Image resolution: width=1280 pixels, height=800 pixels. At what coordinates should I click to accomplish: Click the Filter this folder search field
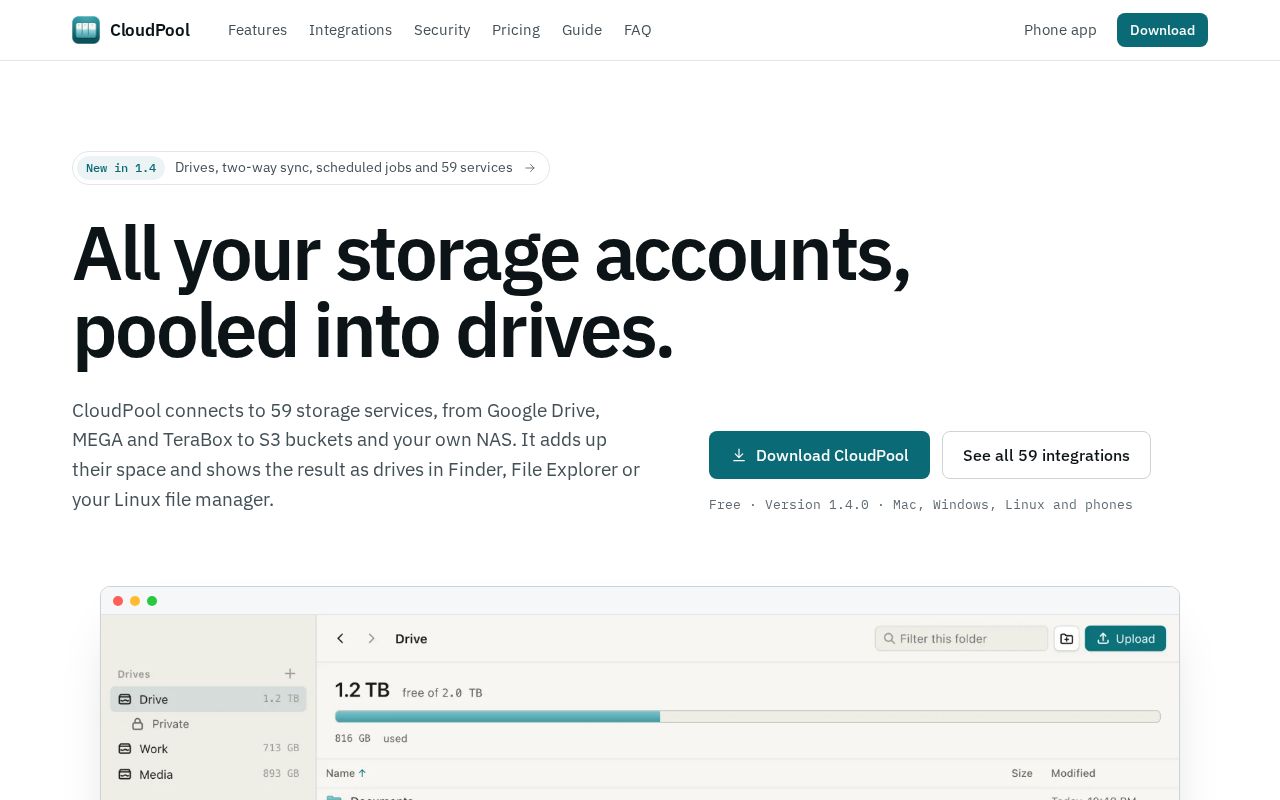pyautogui.click(x=961, y=638)
